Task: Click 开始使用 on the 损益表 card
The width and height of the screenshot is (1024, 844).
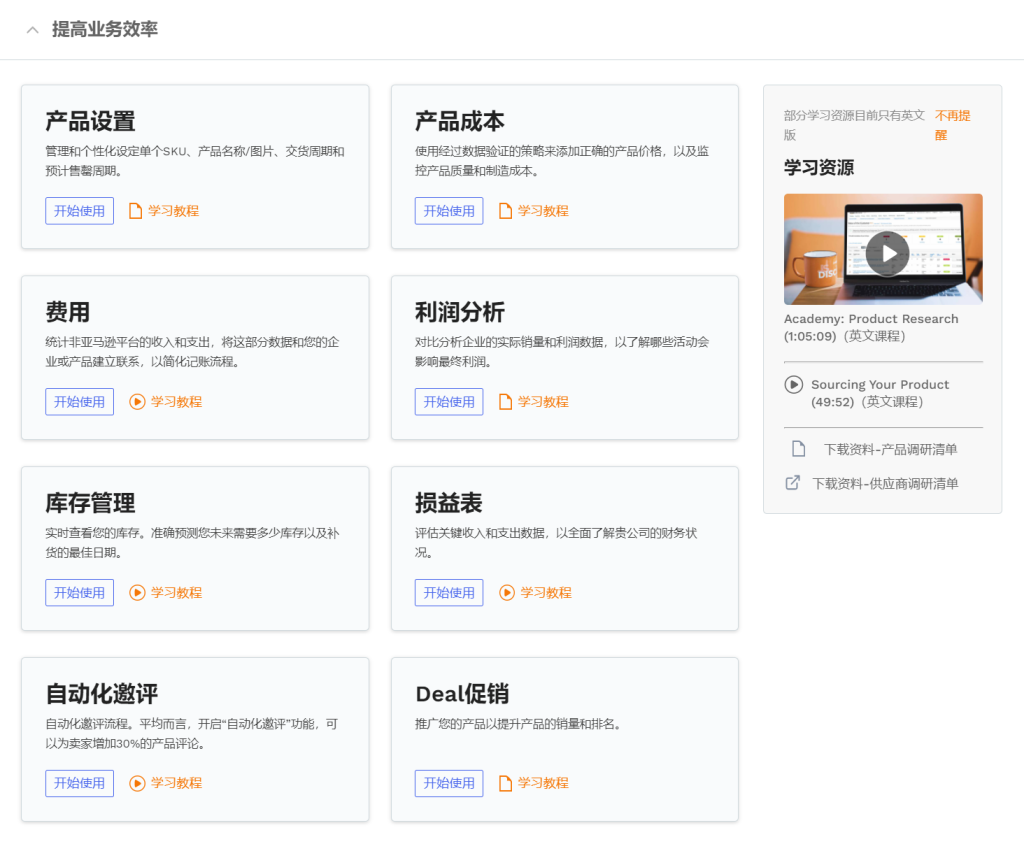Action: click(449, 592)
